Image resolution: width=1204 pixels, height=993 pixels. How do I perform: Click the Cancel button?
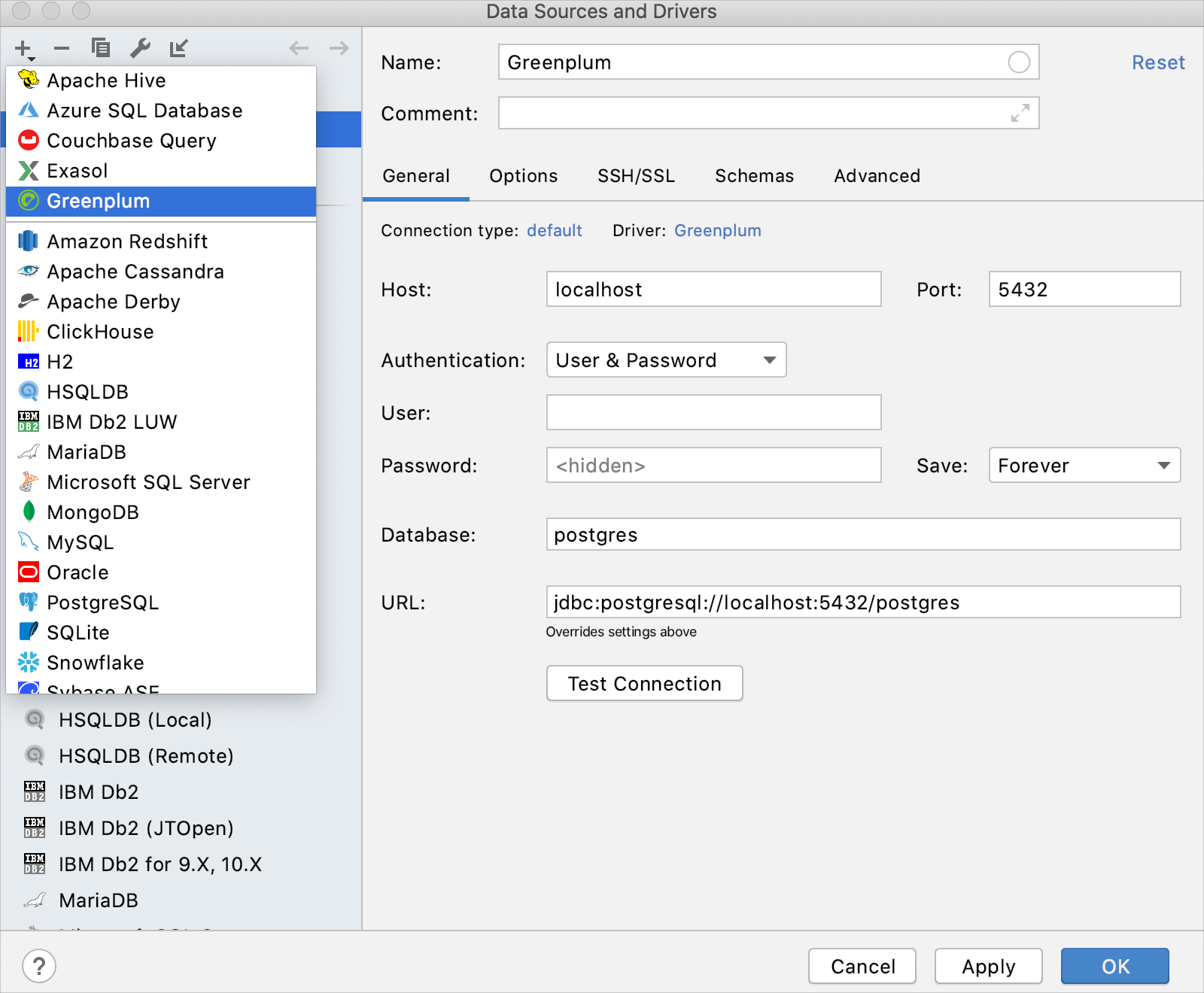point(862,966)
